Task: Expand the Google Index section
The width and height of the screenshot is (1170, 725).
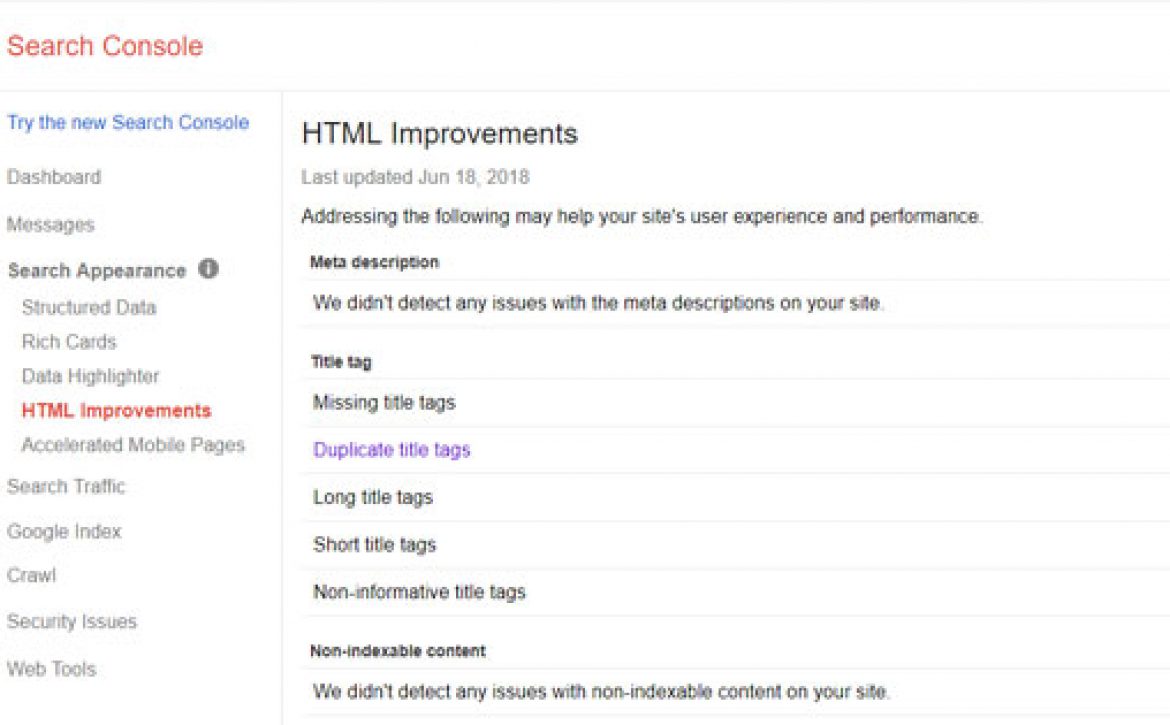Action: coord(63,532)
